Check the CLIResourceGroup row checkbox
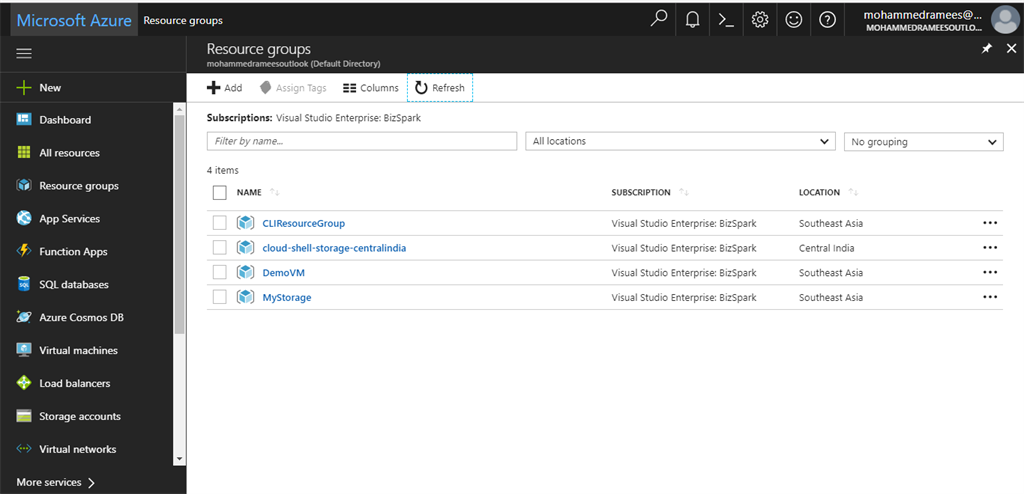 pos(220,223)
